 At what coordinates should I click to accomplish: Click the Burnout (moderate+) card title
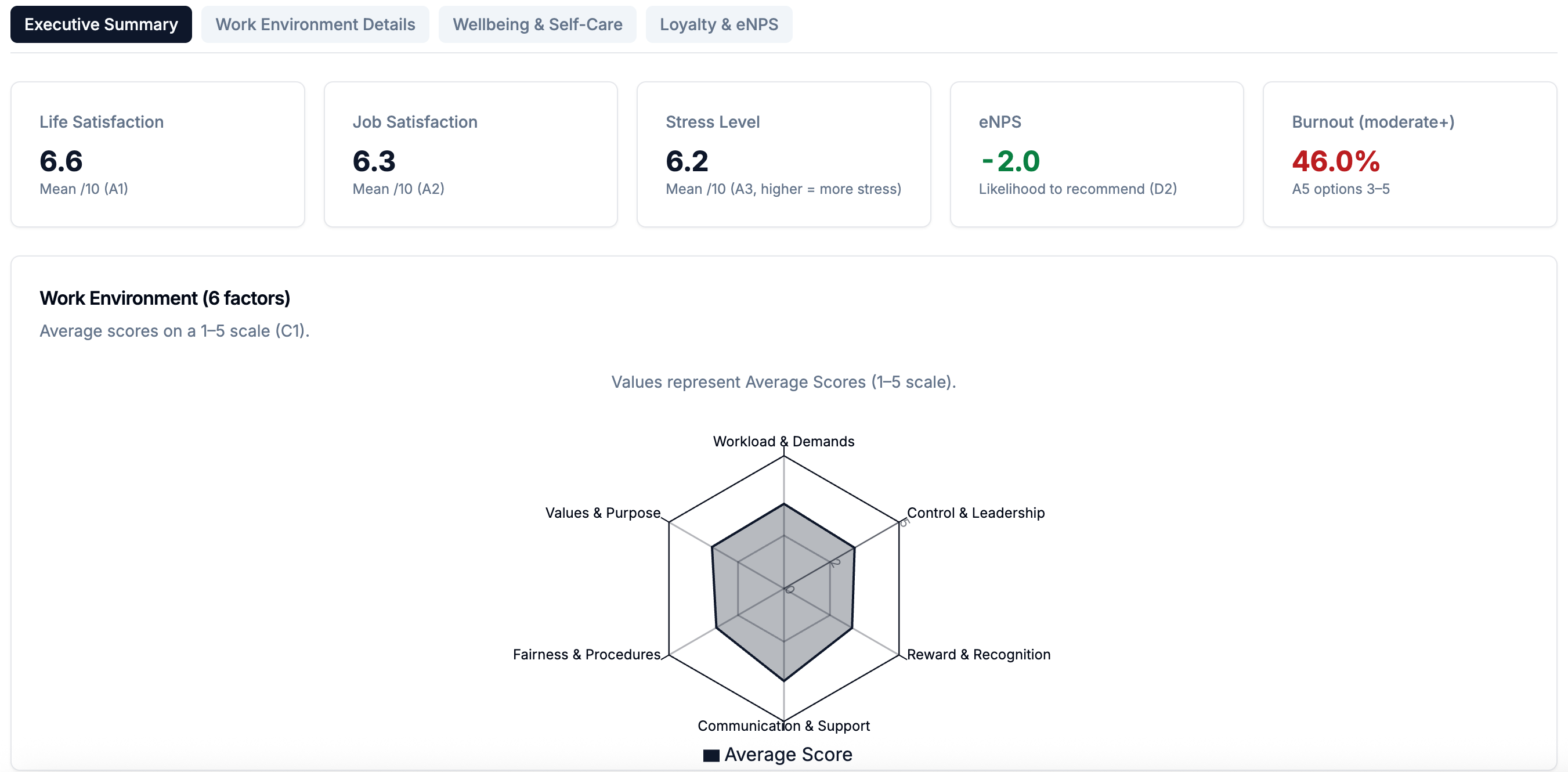tap(1372, 122)
